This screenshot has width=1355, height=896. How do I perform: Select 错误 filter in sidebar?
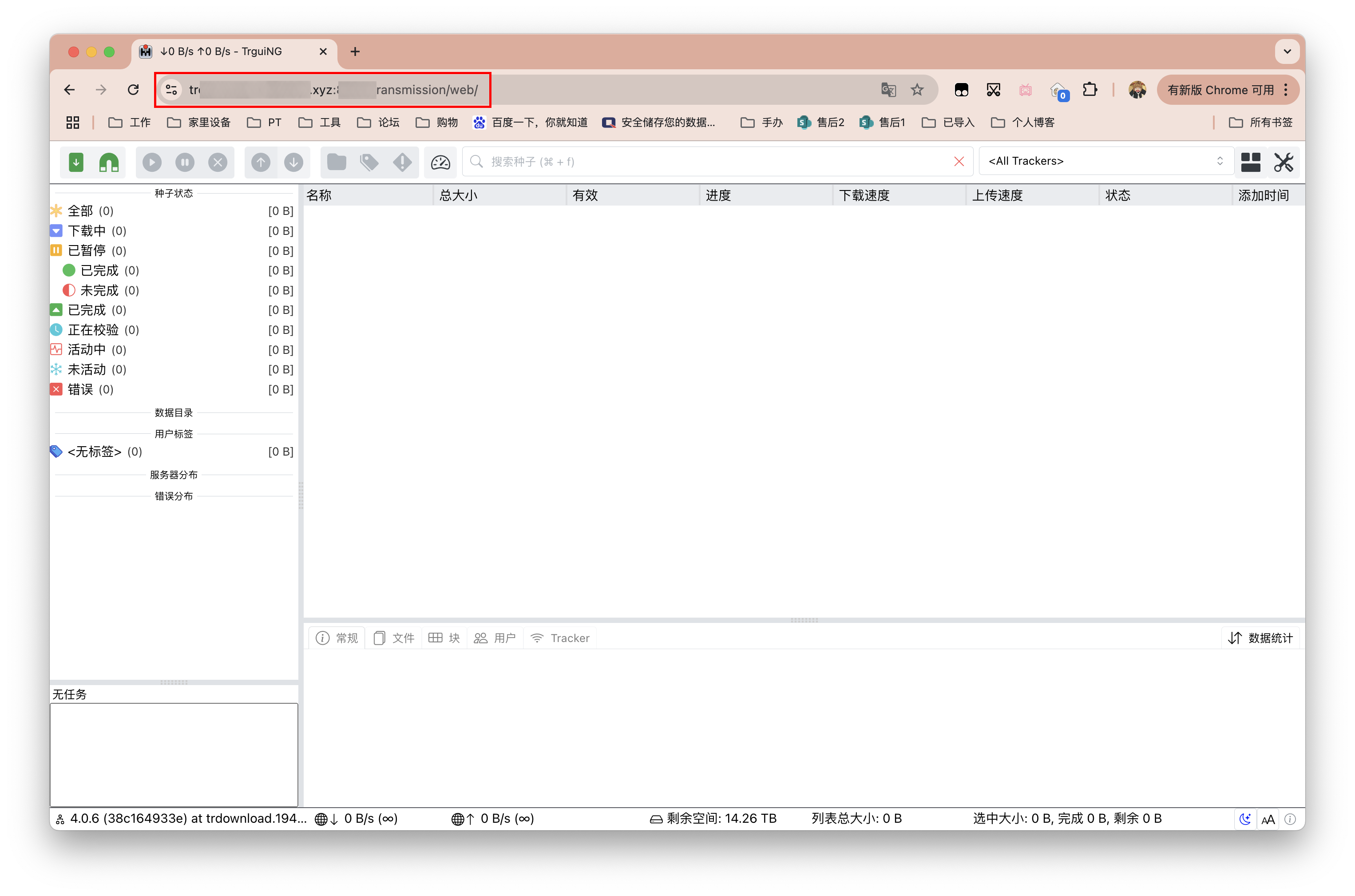(173, 389)
